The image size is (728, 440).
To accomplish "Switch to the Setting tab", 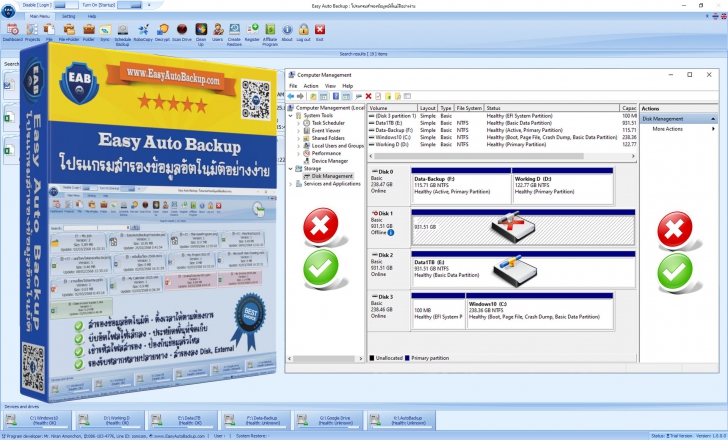I will [x=69, y=16].
